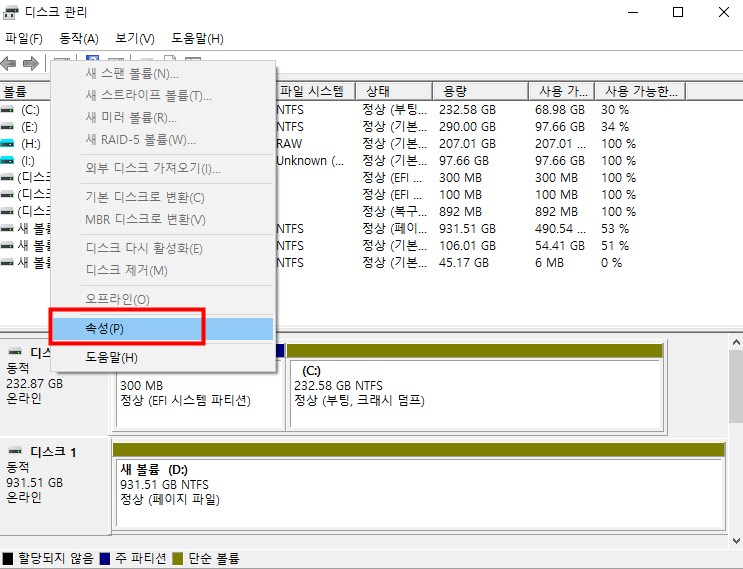Viewport: 743px width, 569px height.
Task: Click the volume icon of the 45.17 GB row
Action: (7, 262)
